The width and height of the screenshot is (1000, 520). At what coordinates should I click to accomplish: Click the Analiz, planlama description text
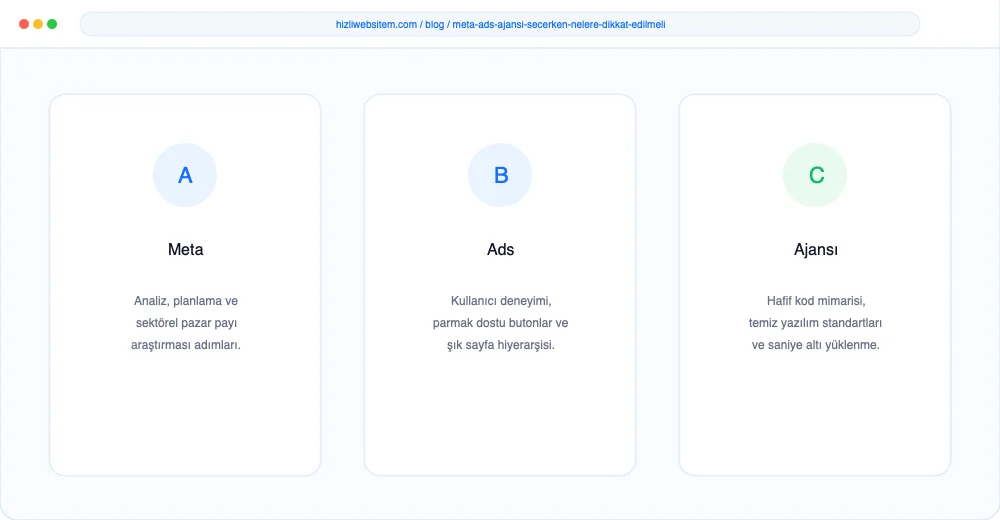[x=186, y=323]
